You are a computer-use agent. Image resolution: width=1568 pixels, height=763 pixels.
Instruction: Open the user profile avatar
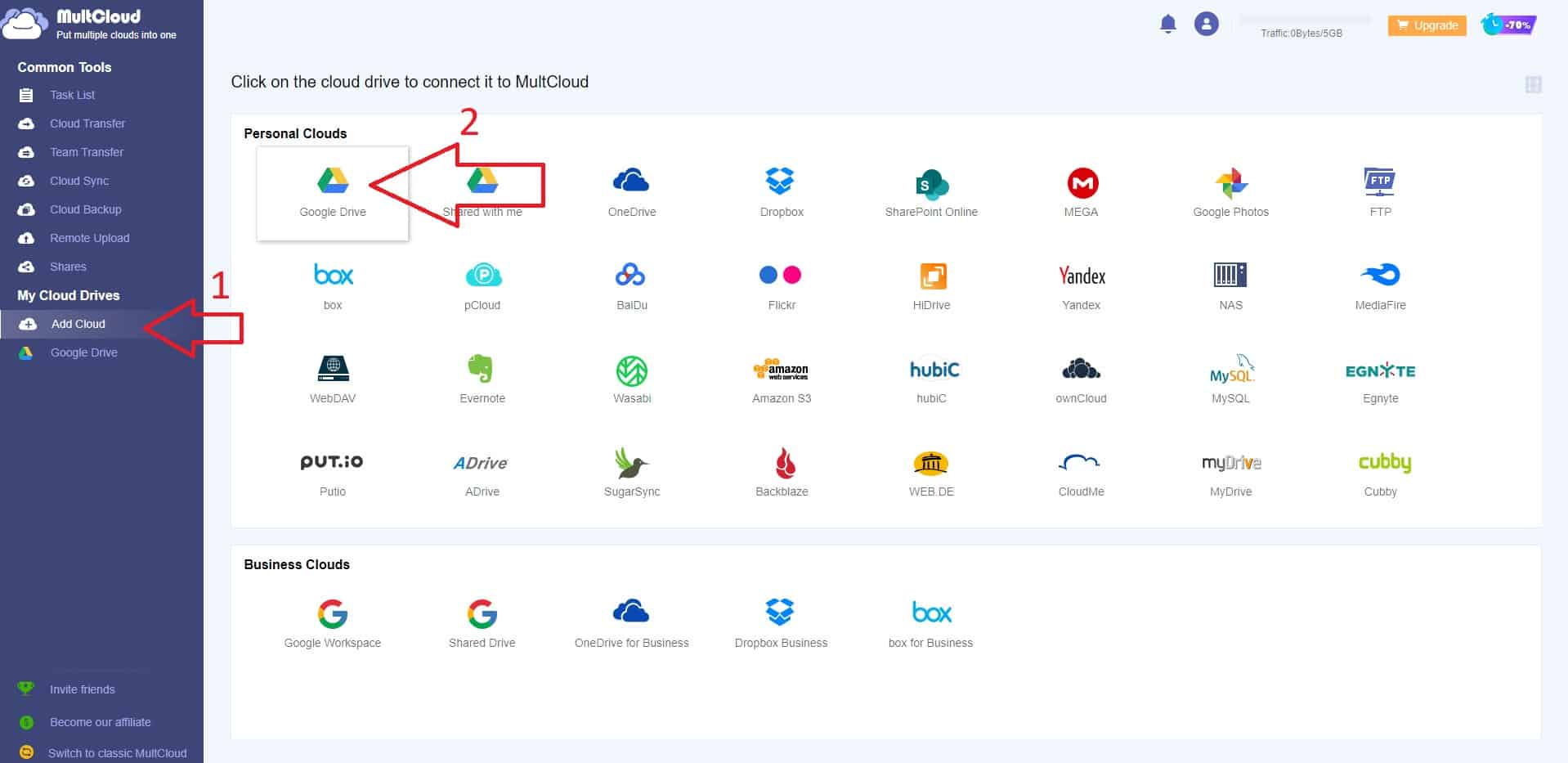tap(1207, 24)
